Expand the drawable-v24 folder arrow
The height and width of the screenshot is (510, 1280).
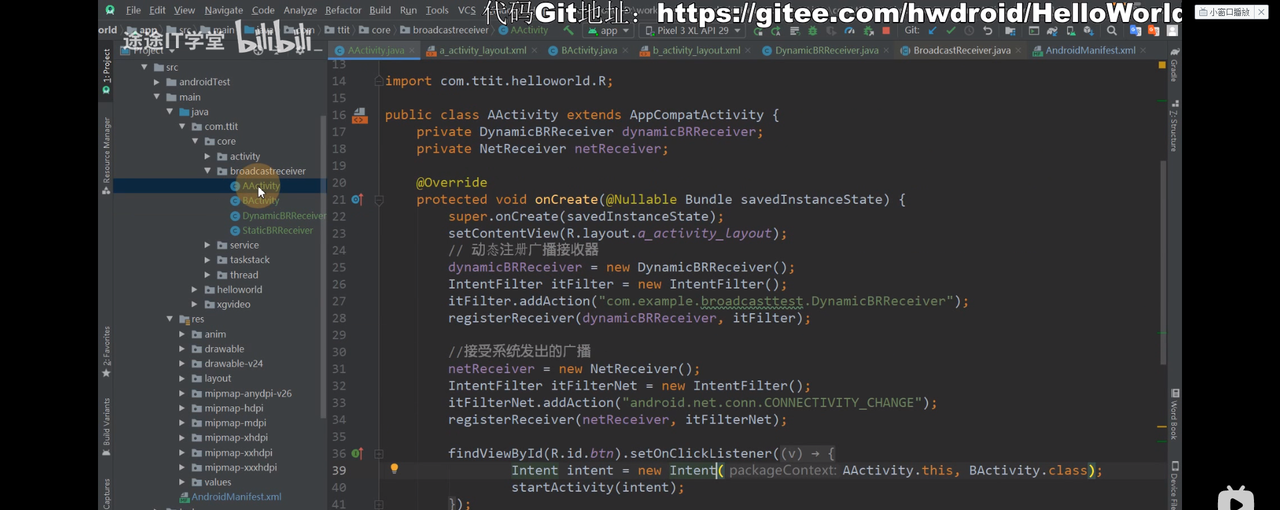pyautogui.click(x=182, y=364)
